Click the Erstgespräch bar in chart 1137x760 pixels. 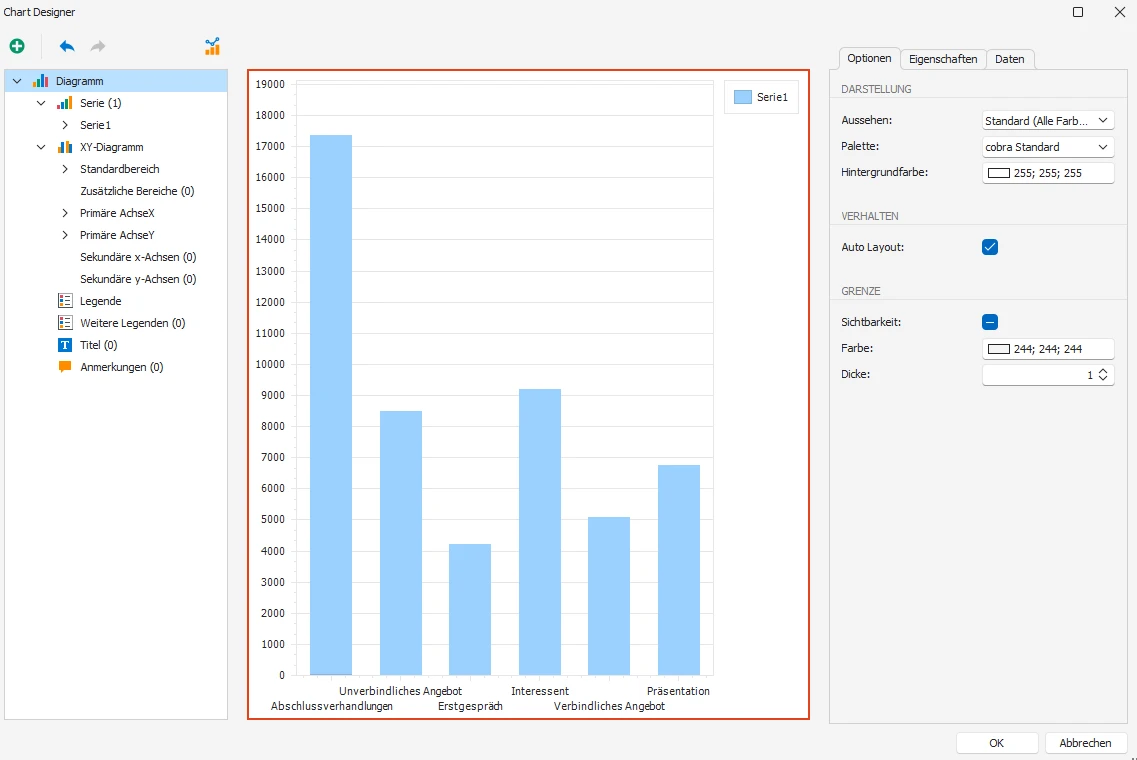click(x=470, y=609)
